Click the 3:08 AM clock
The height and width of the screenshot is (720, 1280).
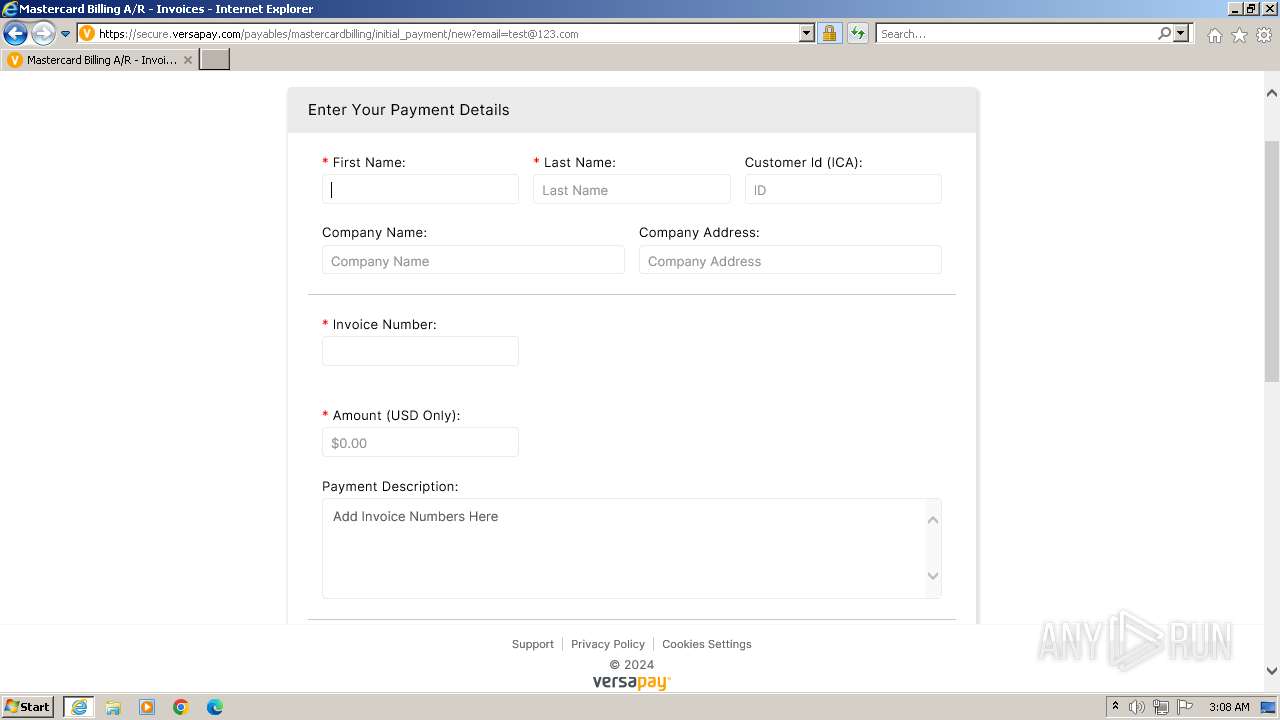(x=1229, y=707)
